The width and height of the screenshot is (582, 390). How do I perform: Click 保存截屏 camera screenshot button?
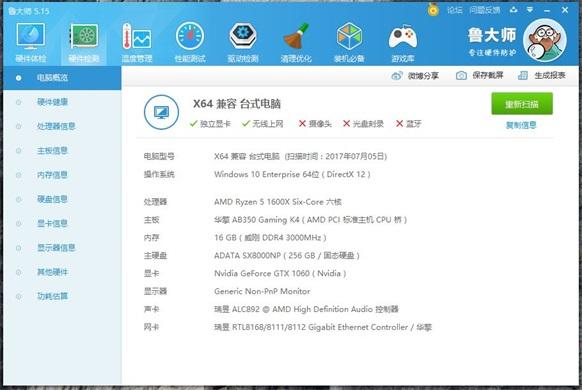pyautogui.click(x=480, y=75)
